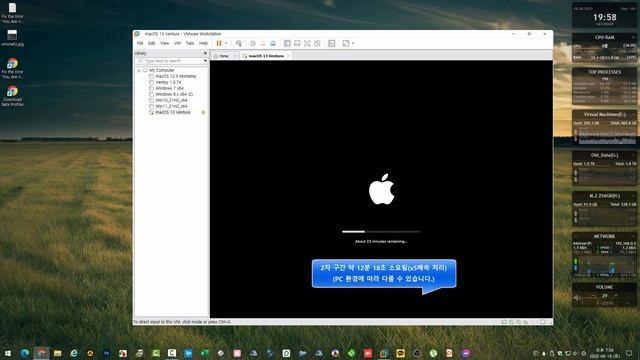Screen dimensions: 640x360
Task: Open the library search dropdown arrow
Action: 205,61
